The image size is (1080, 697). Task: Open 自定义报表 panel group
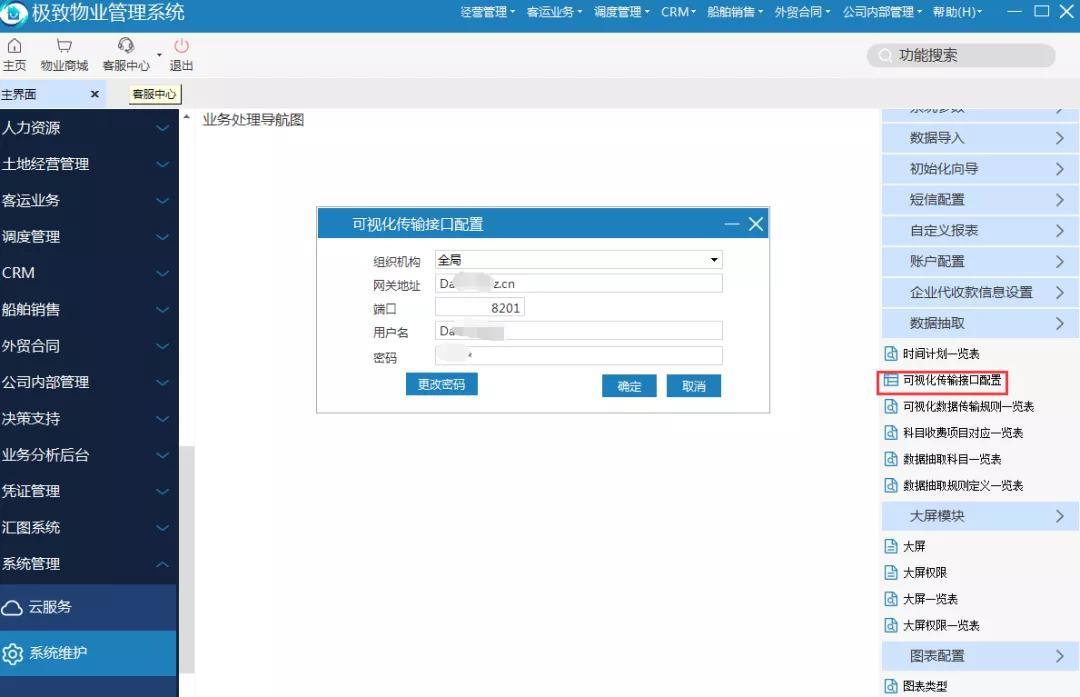tap(979, 231)
